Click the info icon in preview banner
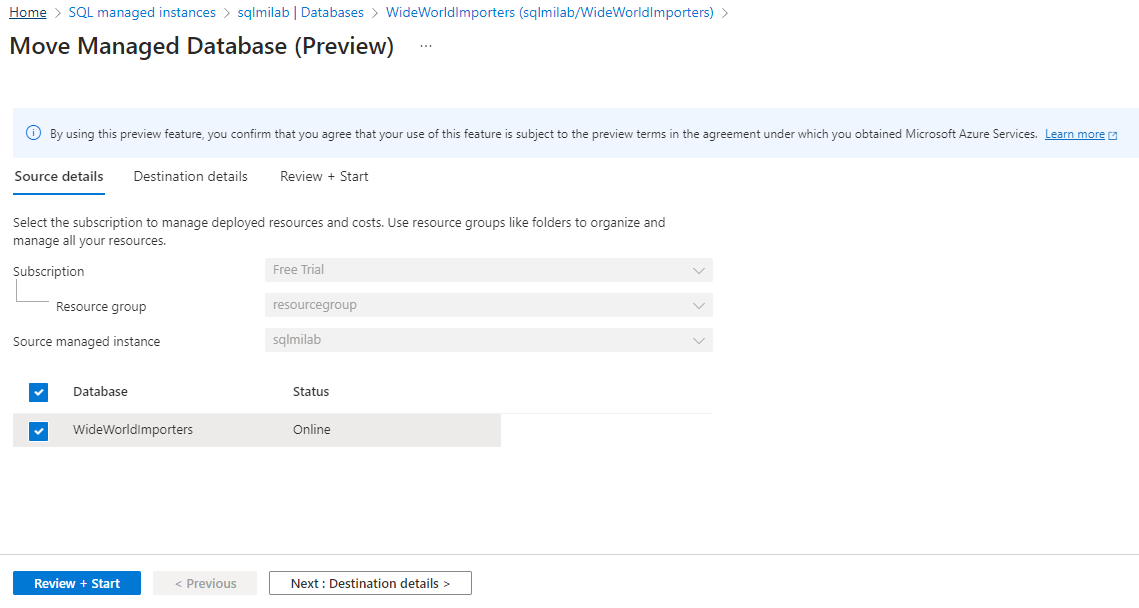The height and width of the screenshot is (608, 1139). pyautogui.click(x=33, y=133)
